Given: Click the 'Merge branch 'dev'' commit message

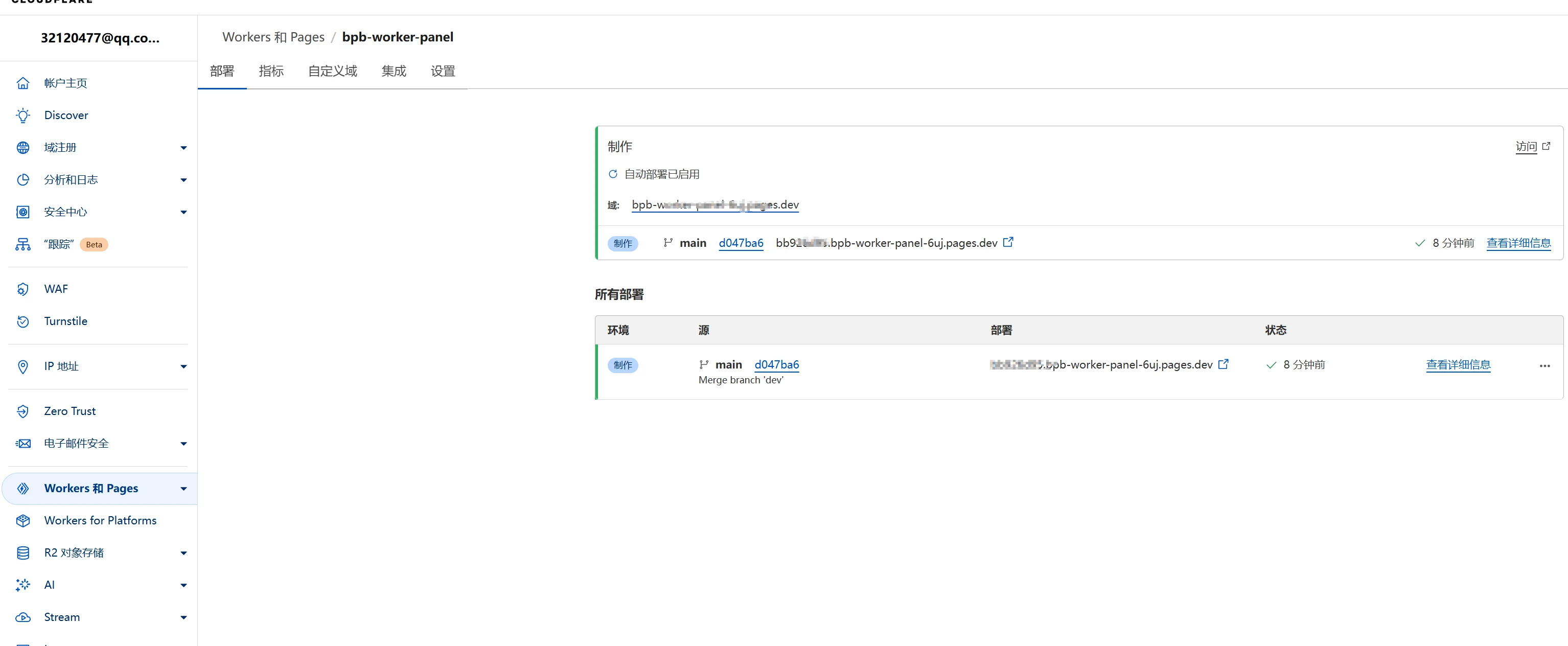Looking at the screenshot, I should (741, 381).
